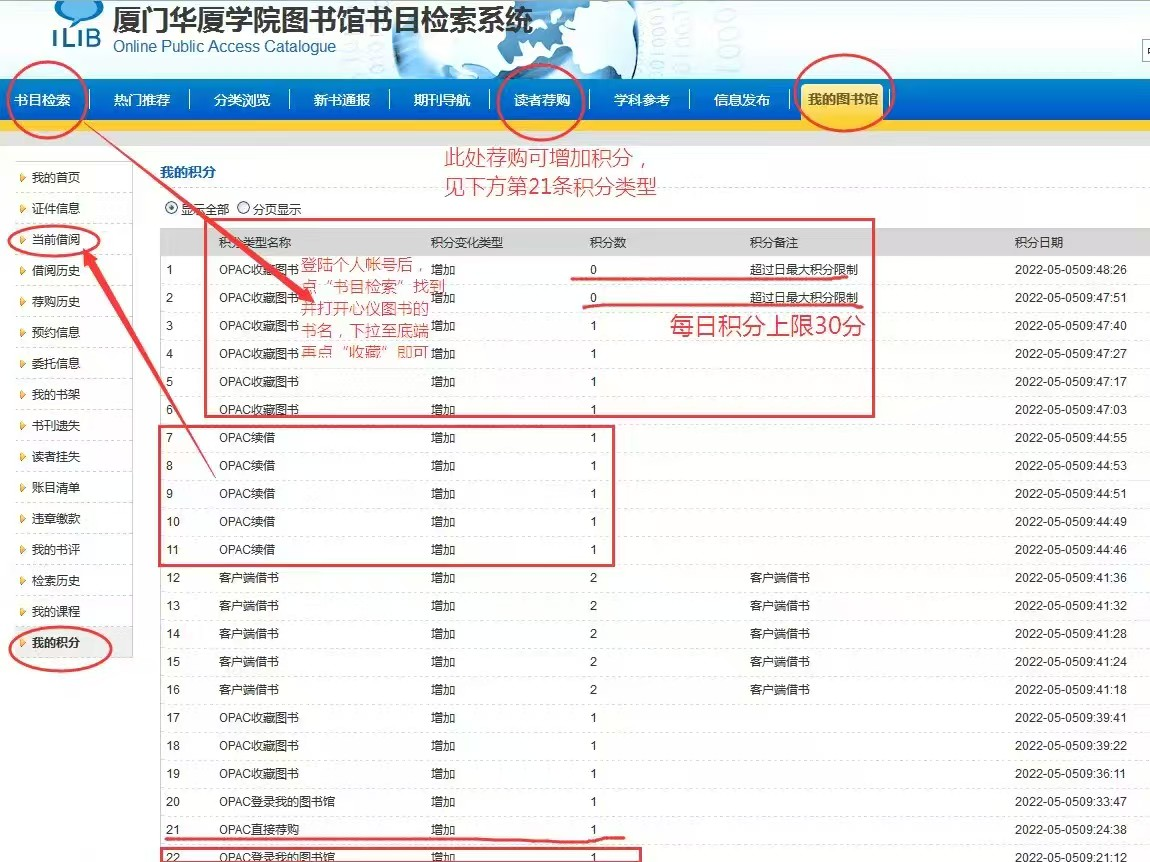
Task: Click the date 2022-05-0509:24:38
Action: click(x=1071, y=829)
